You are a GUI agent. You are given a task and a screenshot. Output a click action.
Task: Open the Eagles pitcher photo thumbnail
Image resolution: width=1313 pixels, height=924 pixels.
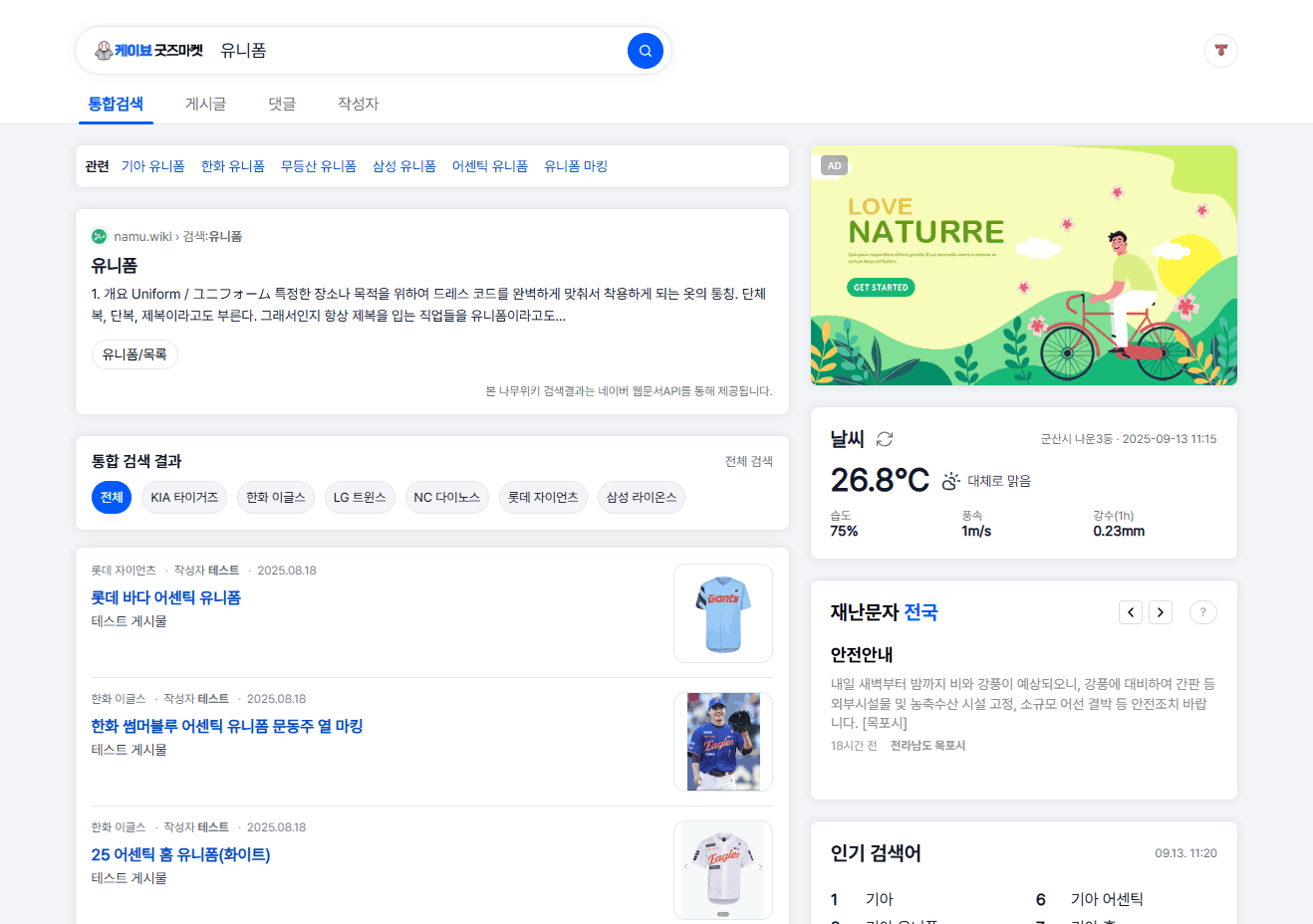tap(723, 742)
